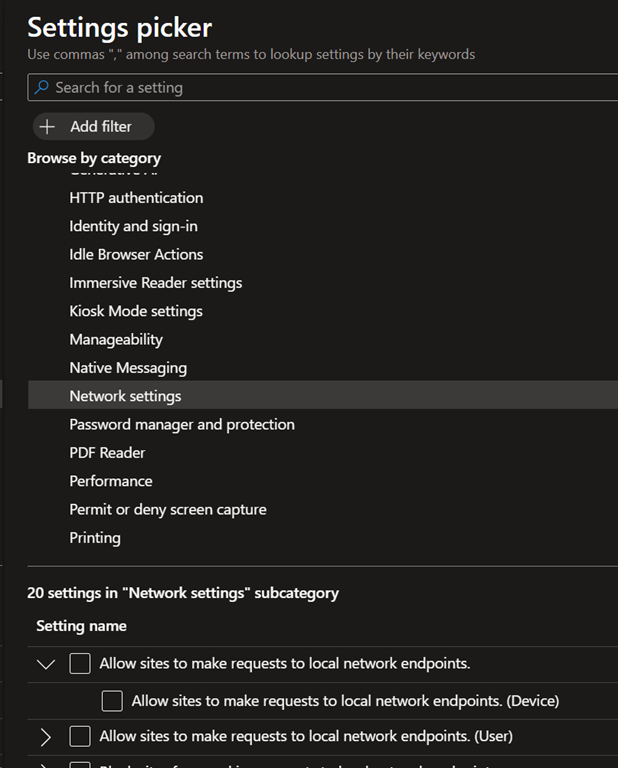
Task: Click the Add filter button
Action: [93, 127]
